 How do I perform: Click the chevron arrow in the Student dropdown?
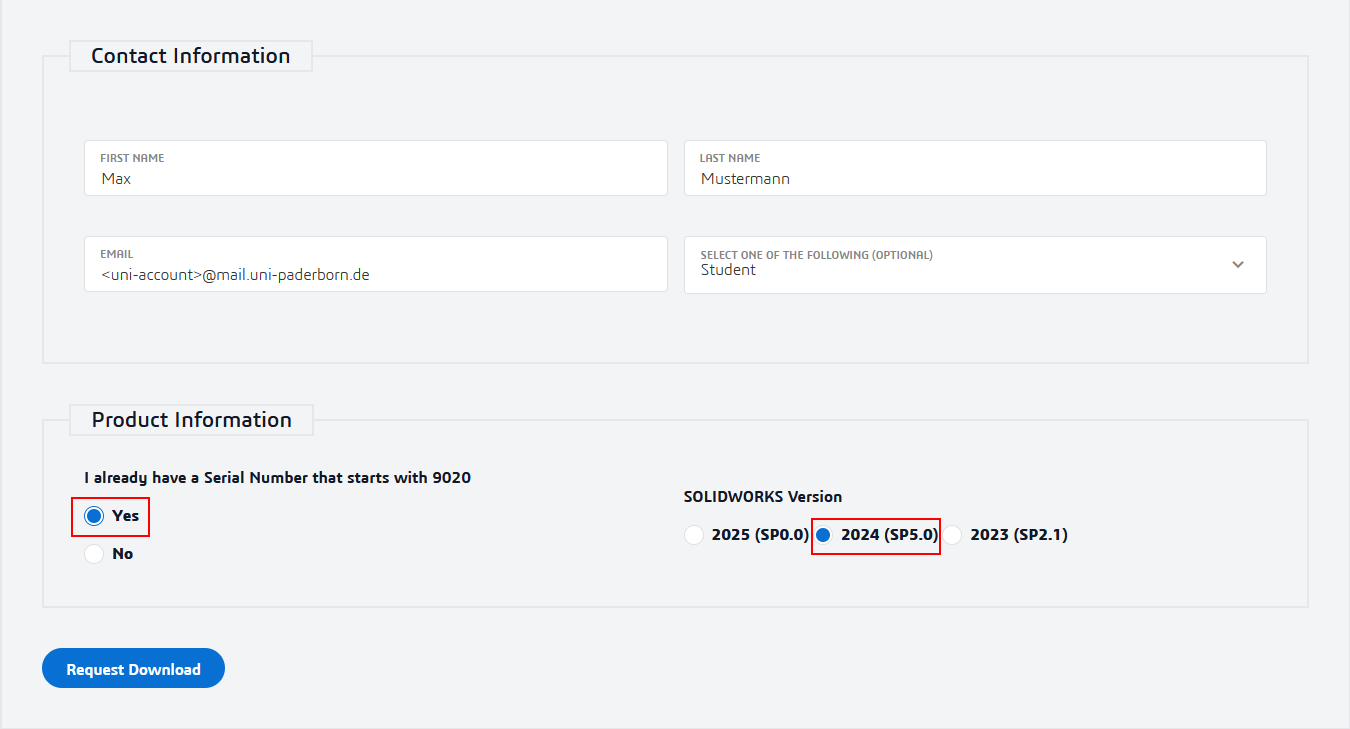pos(1238,265)
